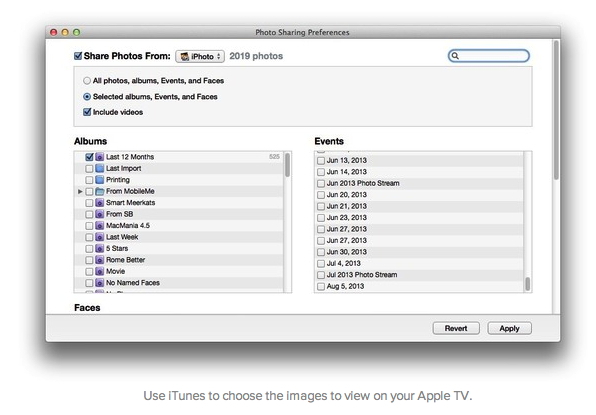The image size is (596, 415).
Task: Tick the Aug 5, 2013 event box
Action: click(321, 286)
